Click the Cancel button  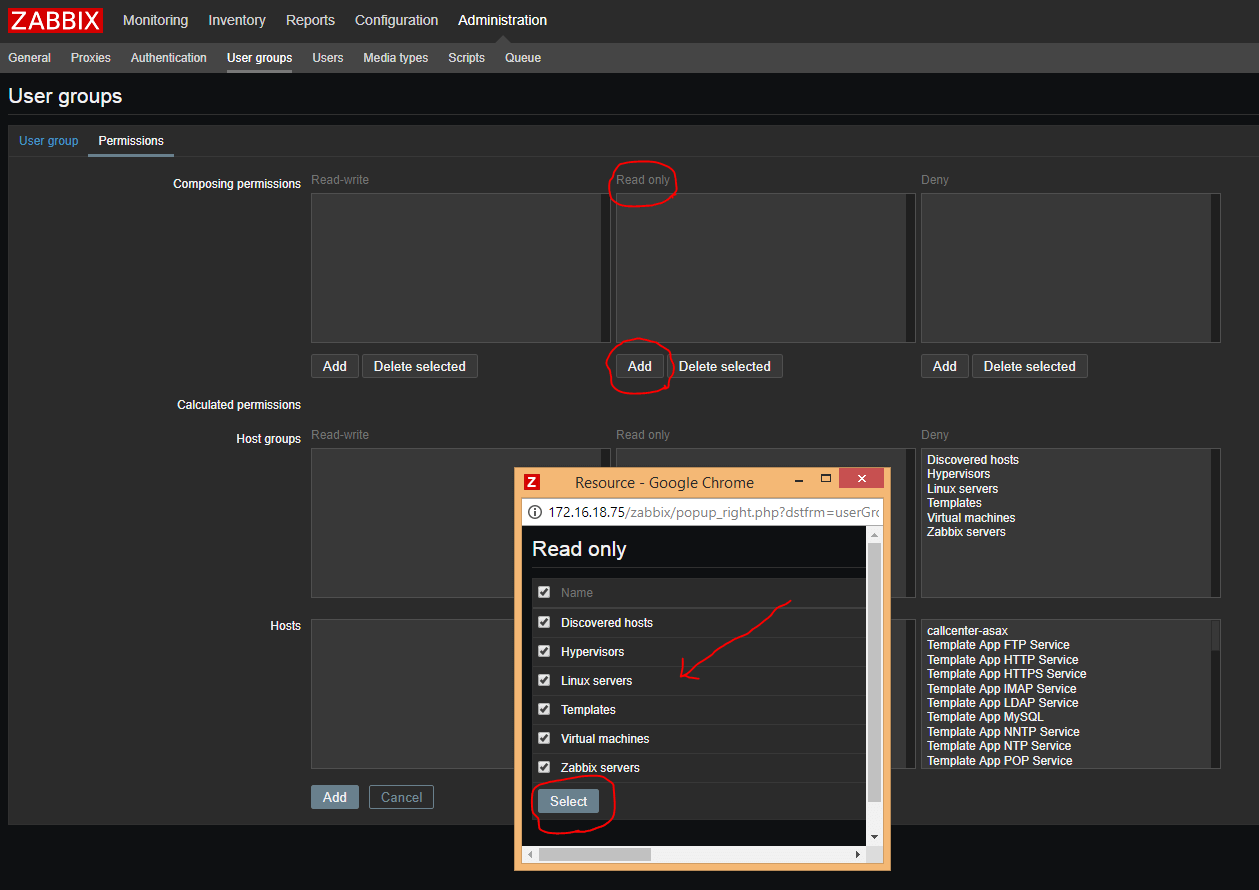tap(401, 797)
